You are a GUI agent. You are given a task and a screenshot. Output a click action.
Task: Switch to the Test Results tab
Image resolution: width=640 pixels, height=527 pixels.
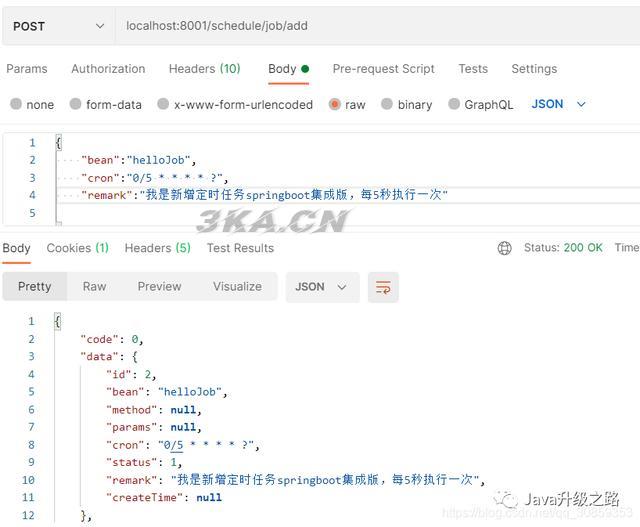coord(240,248)
